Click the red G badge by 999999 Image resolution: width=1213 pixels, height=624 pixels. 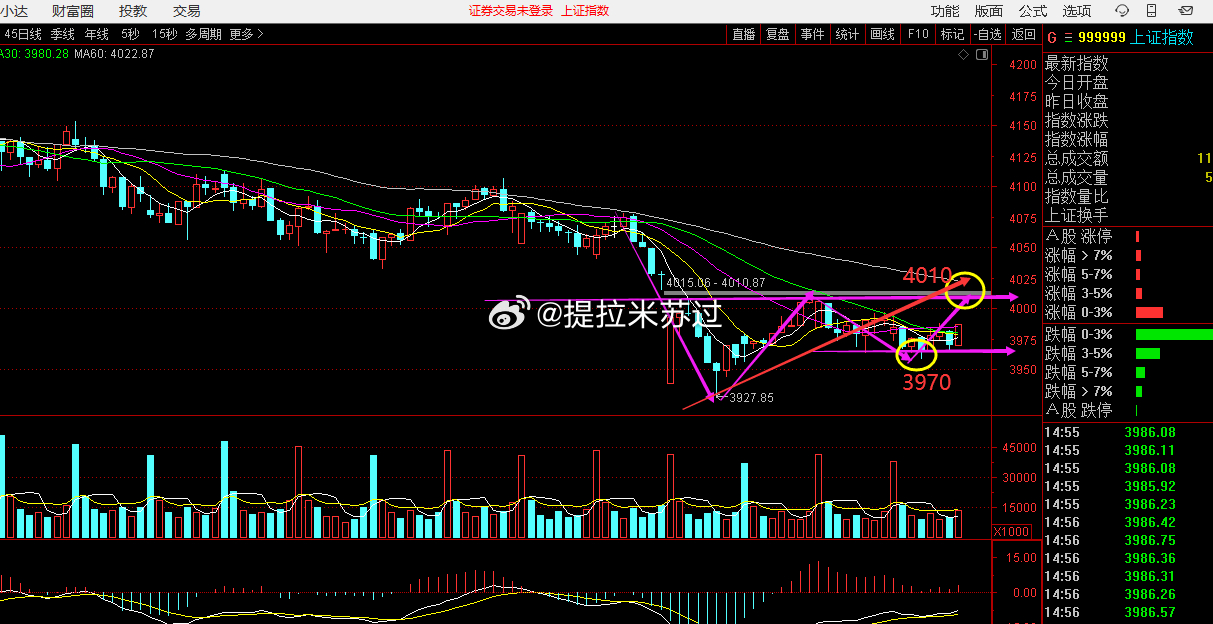(1050, 37)
